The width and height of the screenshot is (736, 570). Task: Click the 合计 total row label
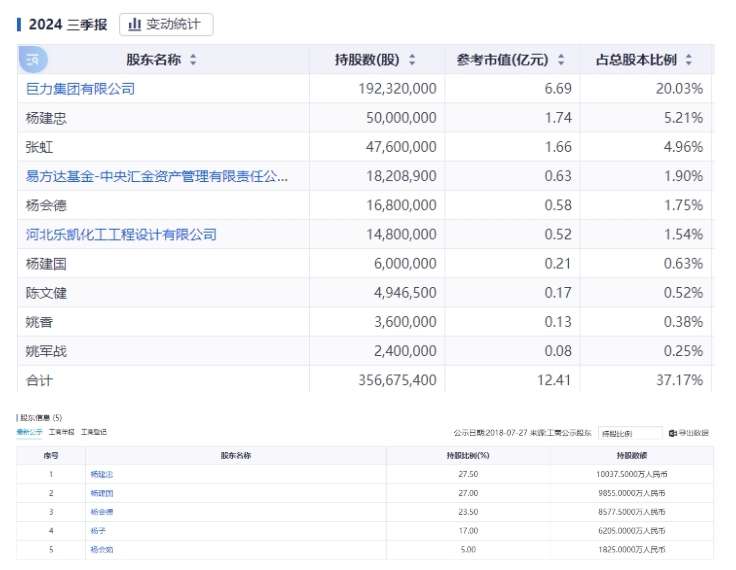(x=39, y=380)
